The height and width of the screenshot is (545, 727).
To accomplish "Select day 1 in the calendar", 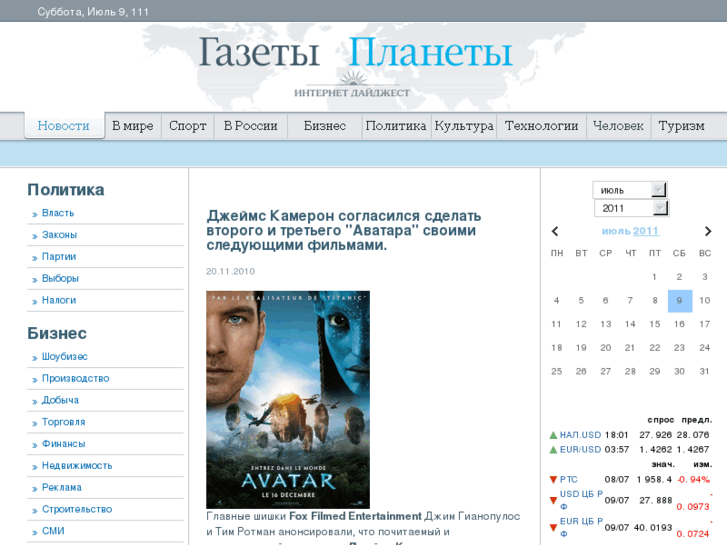I will (654, 277).
